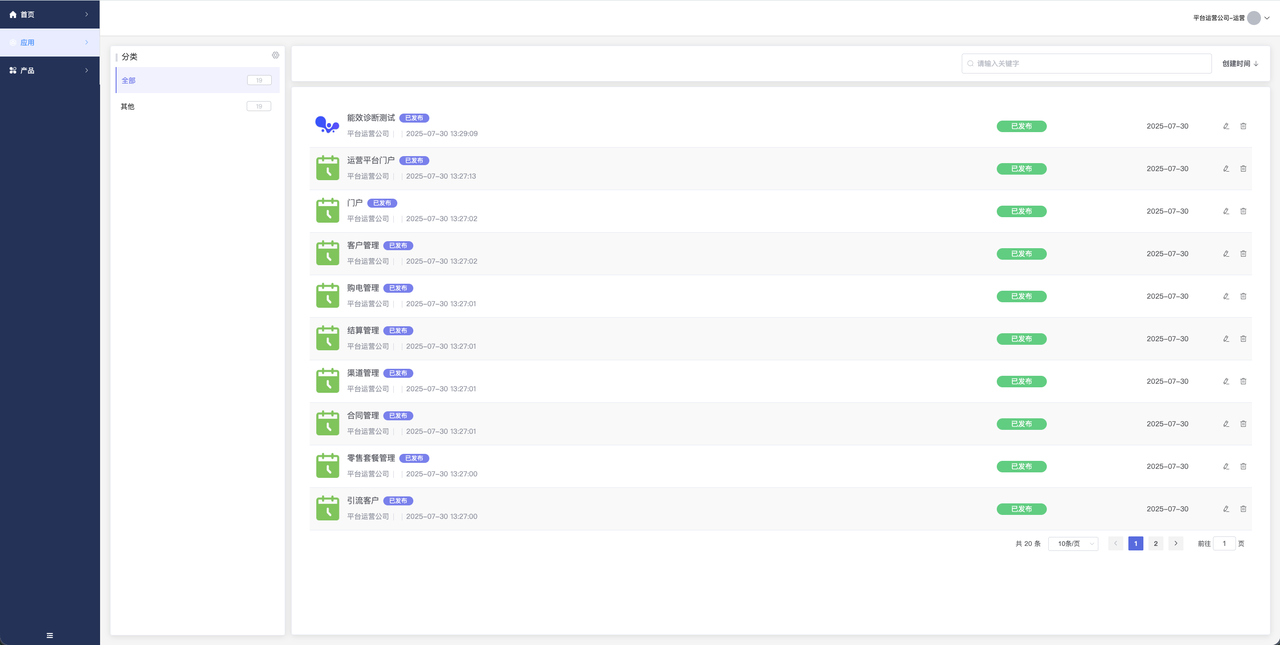This screenshot has height=645, width=1280.
Task: Go to page 2
Action: click(x=1156, y=544)
